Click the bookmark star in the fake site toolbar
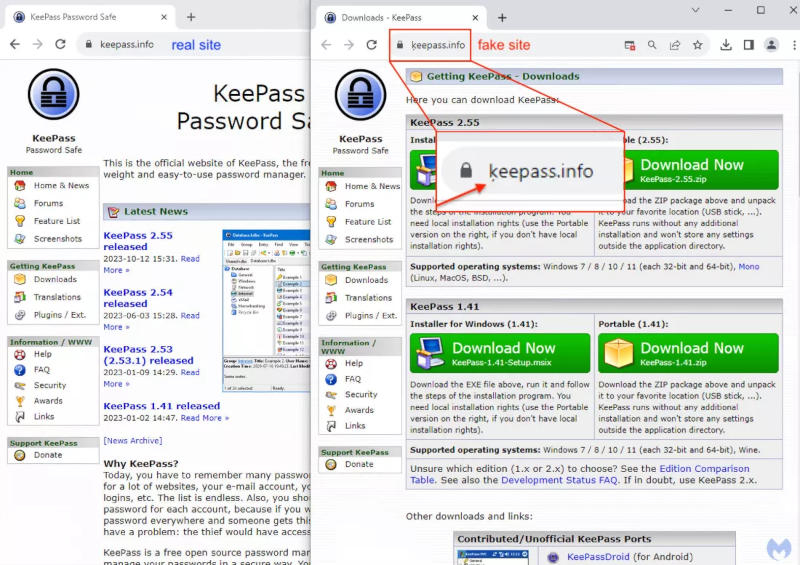 click(698, 45)
